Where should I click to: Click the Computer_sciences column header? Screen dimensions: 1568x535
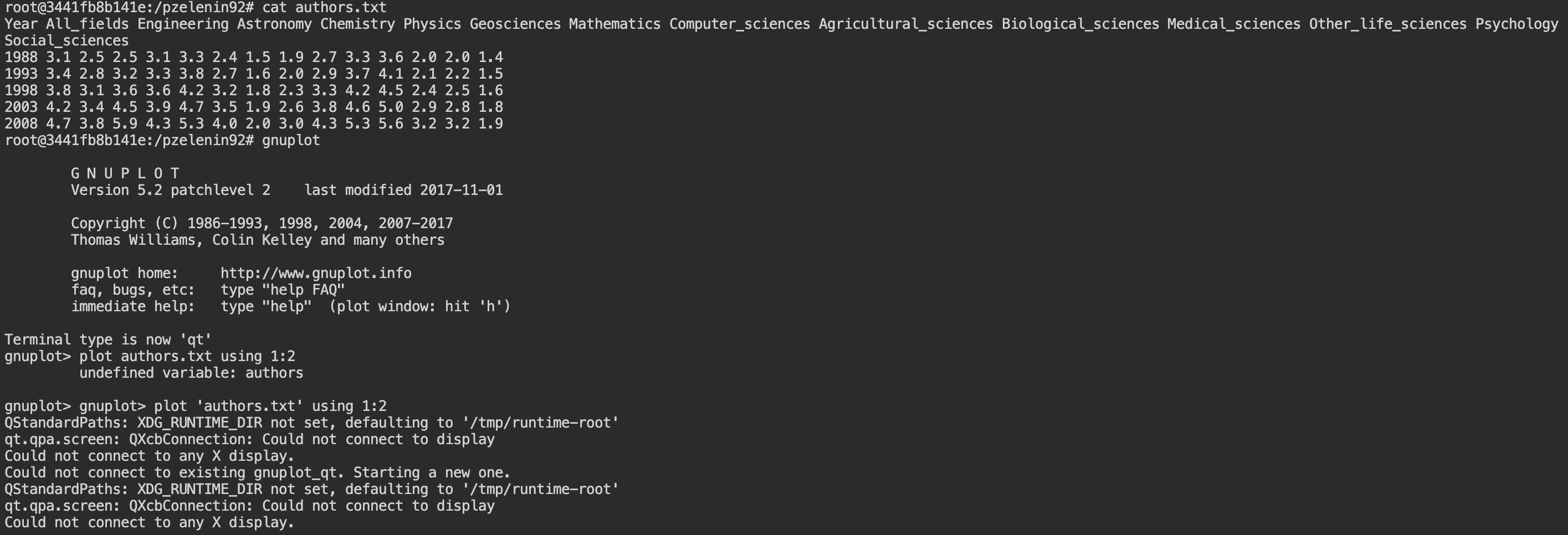tap(740, 24)
